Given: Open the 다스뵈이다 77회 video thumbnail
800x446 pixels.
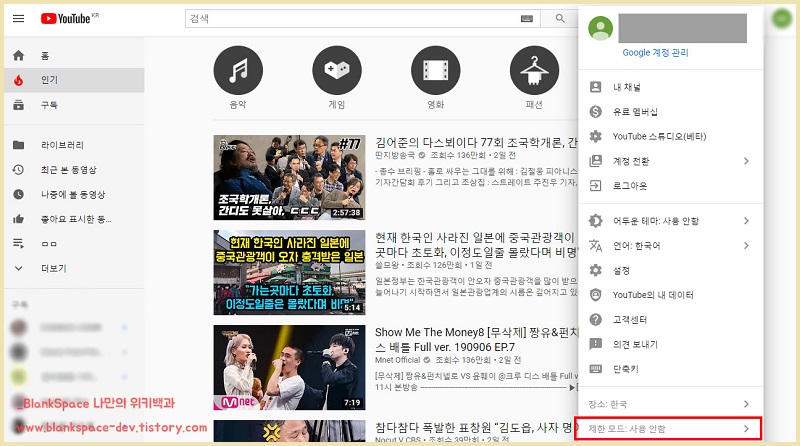Looking at the screenshot, I should click(x=289, y=177).
